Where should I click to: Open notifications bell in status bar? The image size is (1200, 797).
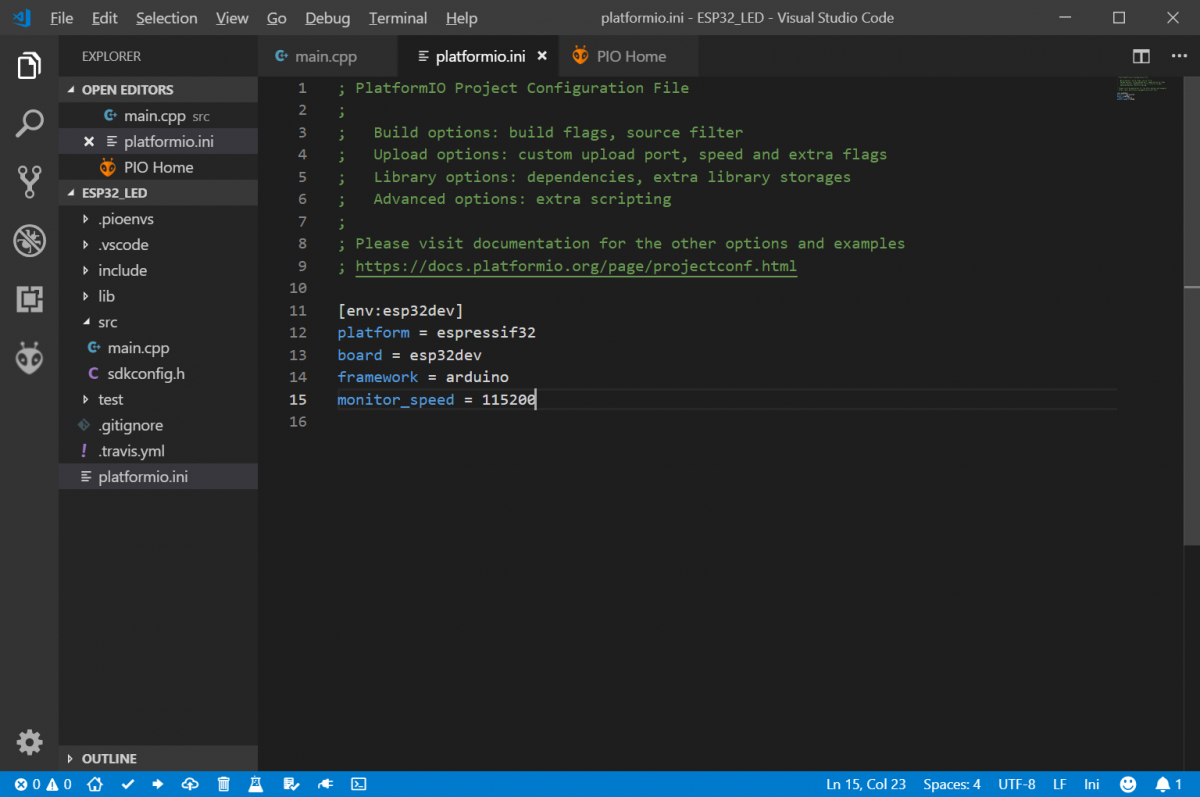(x=1168, y=784)
